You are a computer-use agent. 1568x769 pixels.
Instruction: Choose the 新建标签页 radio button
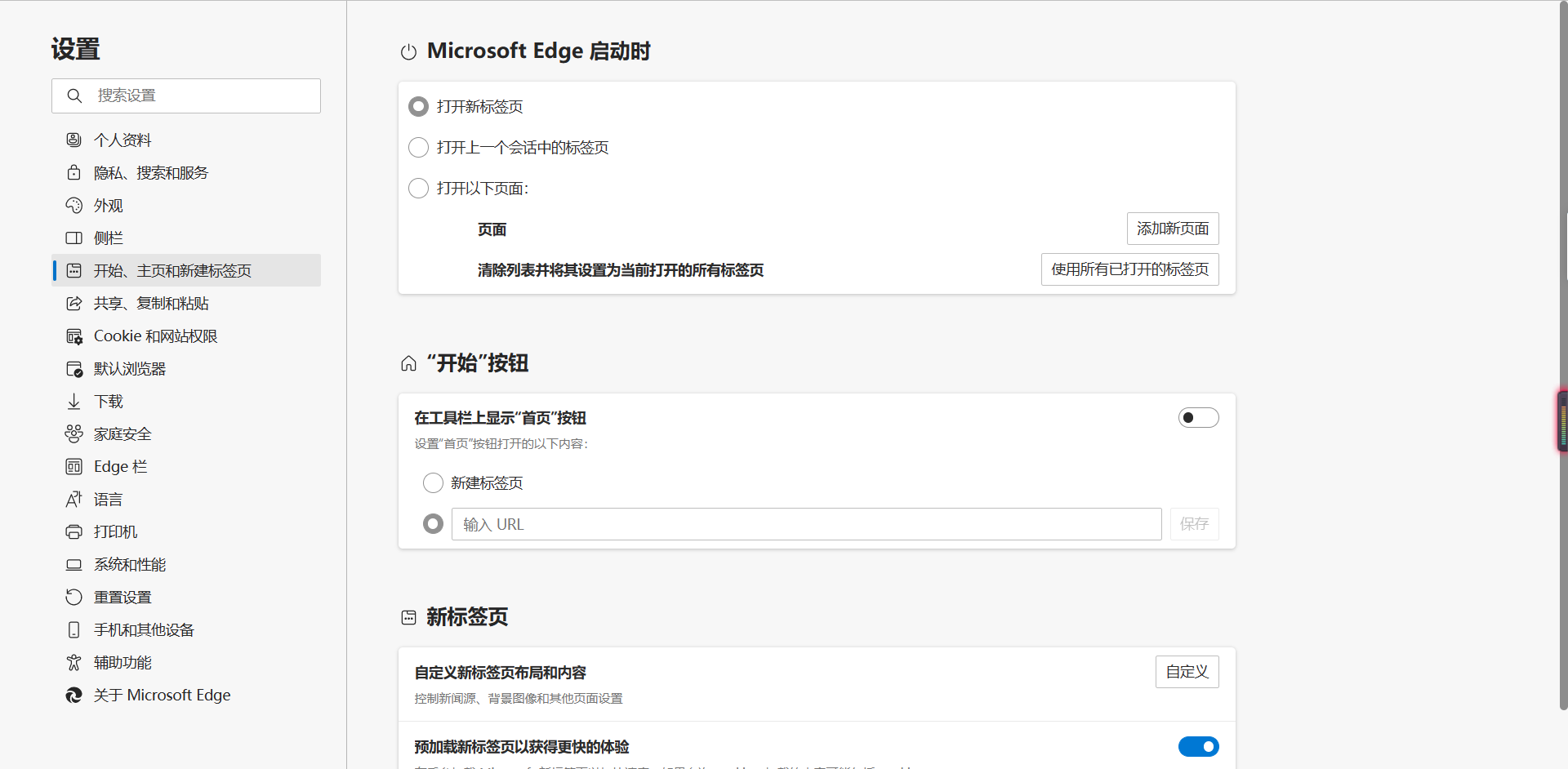[x=433, y=482]
